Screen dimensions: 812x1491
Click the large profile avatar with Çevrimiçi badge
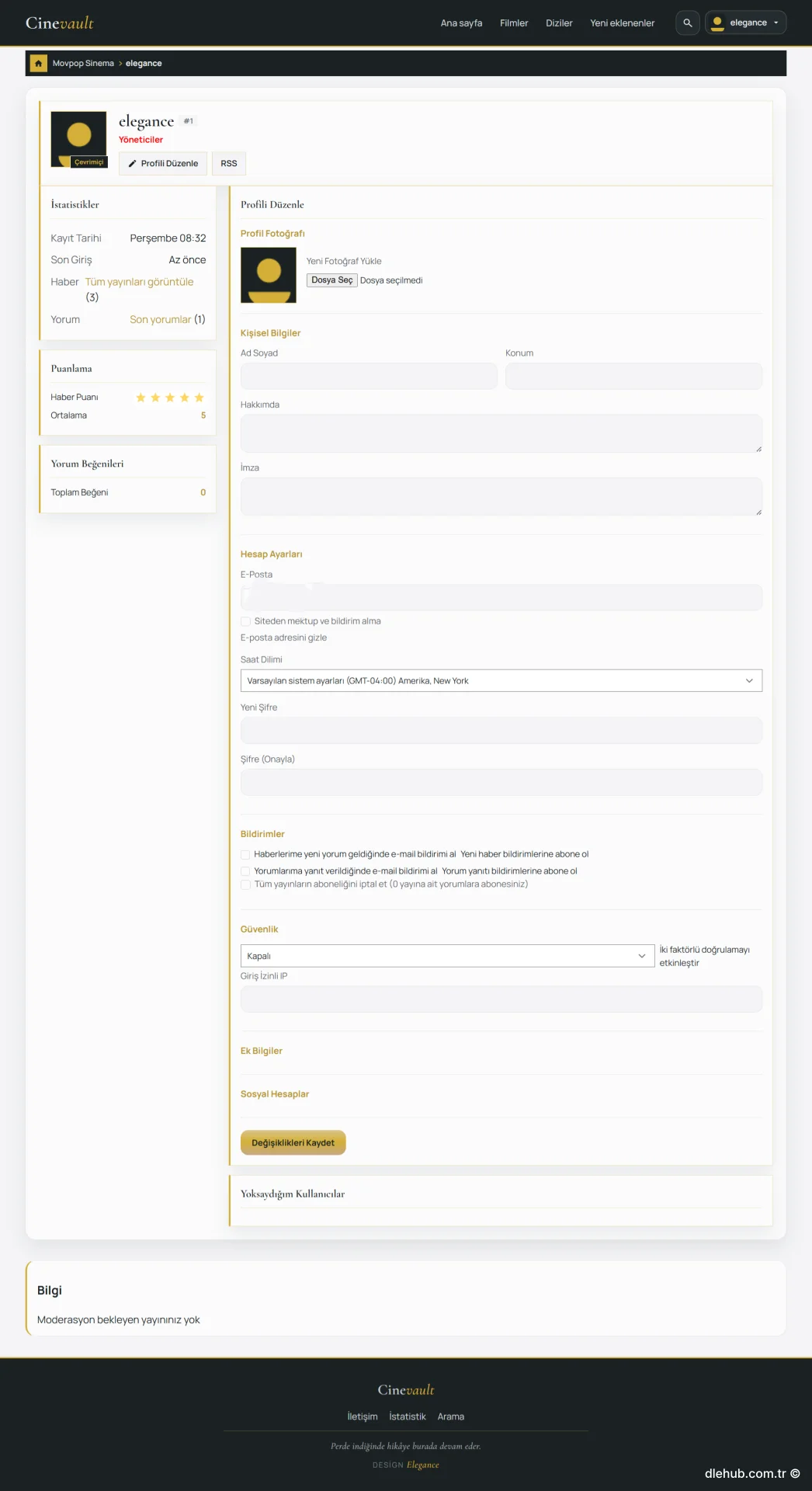click(78, 139)
